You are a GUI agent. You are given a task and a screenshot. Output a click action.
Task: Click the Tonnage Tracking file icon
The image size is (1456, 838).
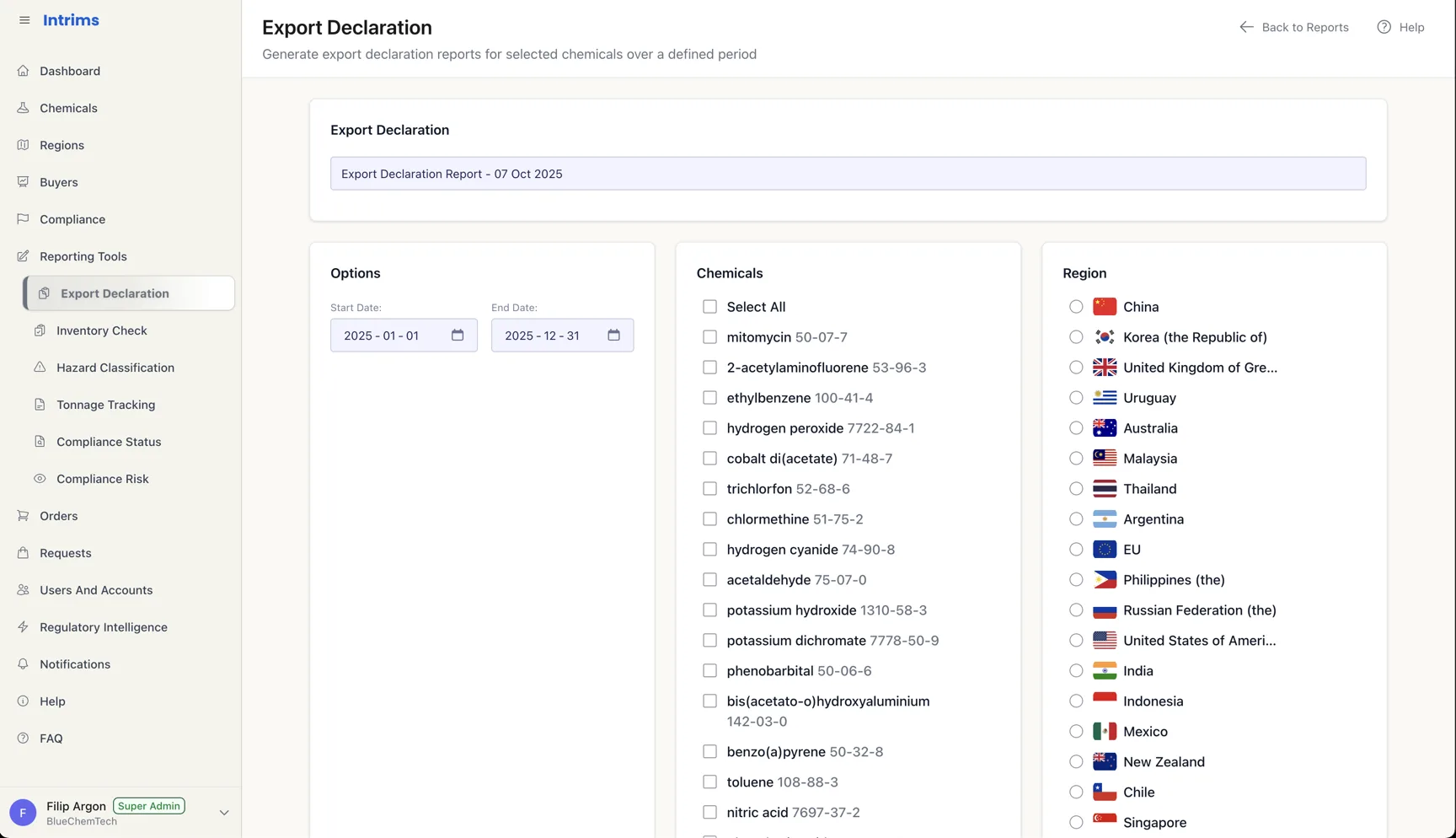(x=40, y=405)
